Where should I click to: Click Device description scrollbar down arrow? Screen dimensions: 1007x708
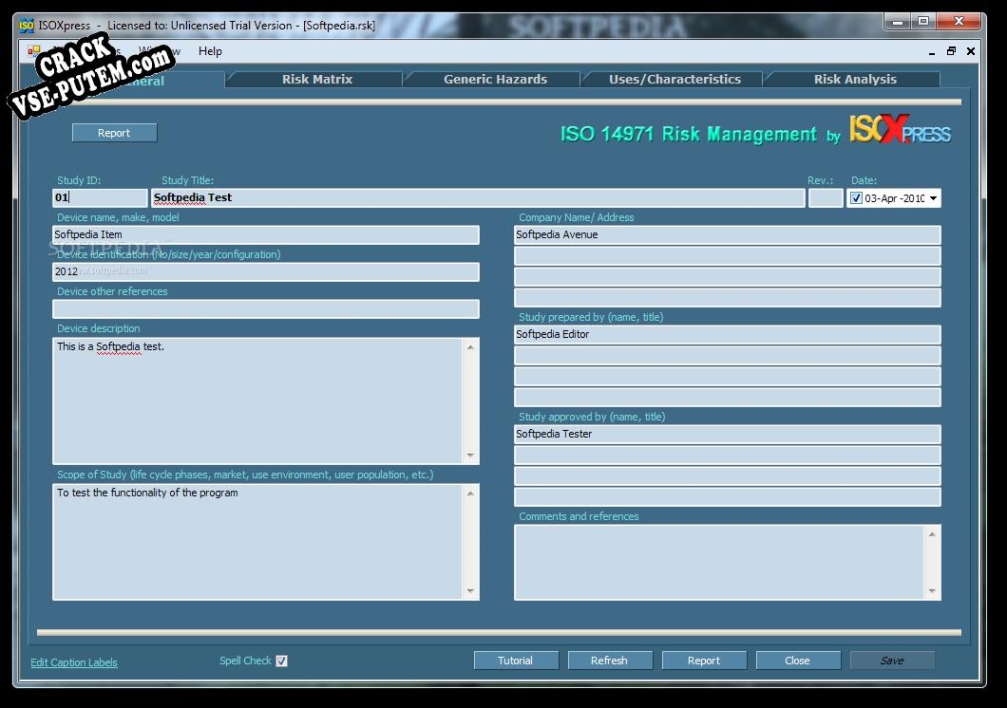tap(471, 455)
